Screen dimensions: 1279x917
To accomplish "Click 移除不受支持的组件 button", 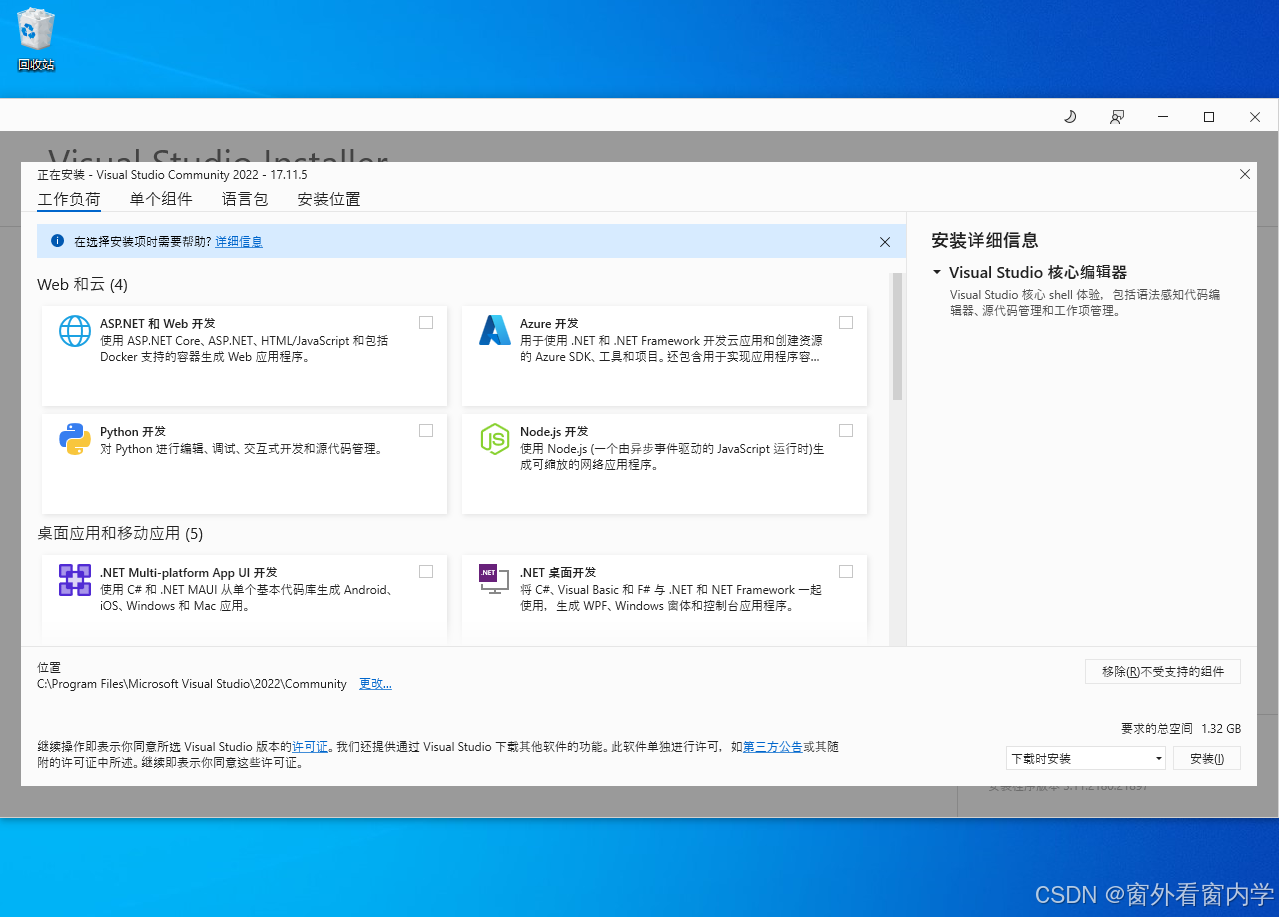I will point(1163,671).
